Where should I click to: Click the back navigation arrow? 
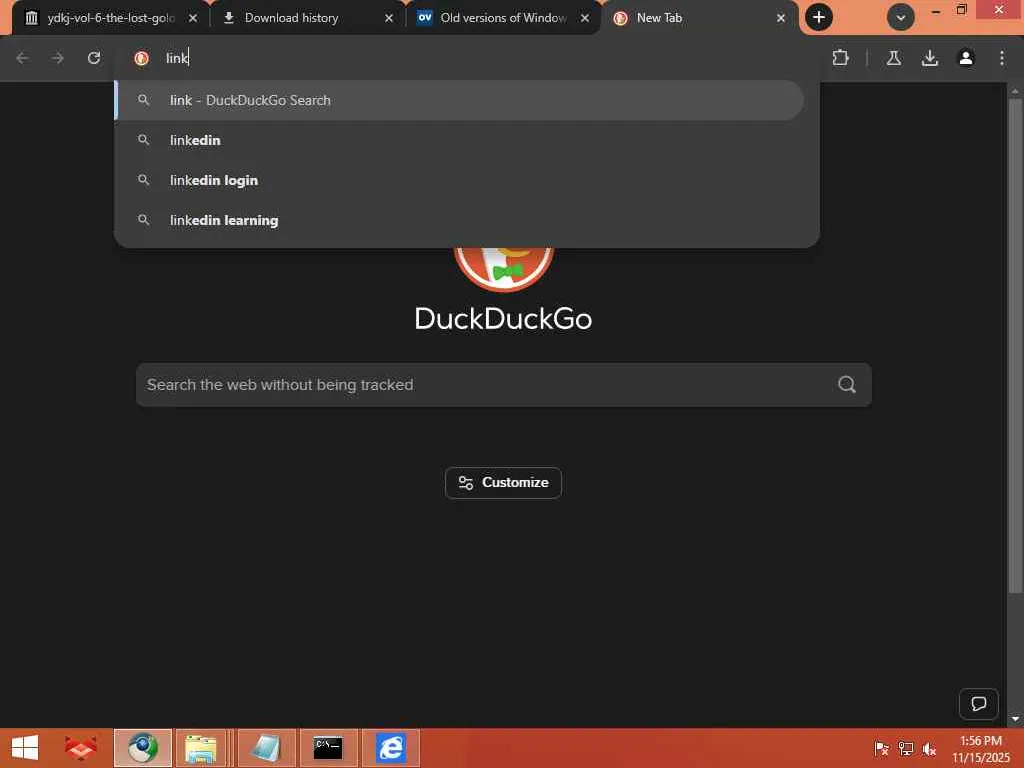click(22, 58)
